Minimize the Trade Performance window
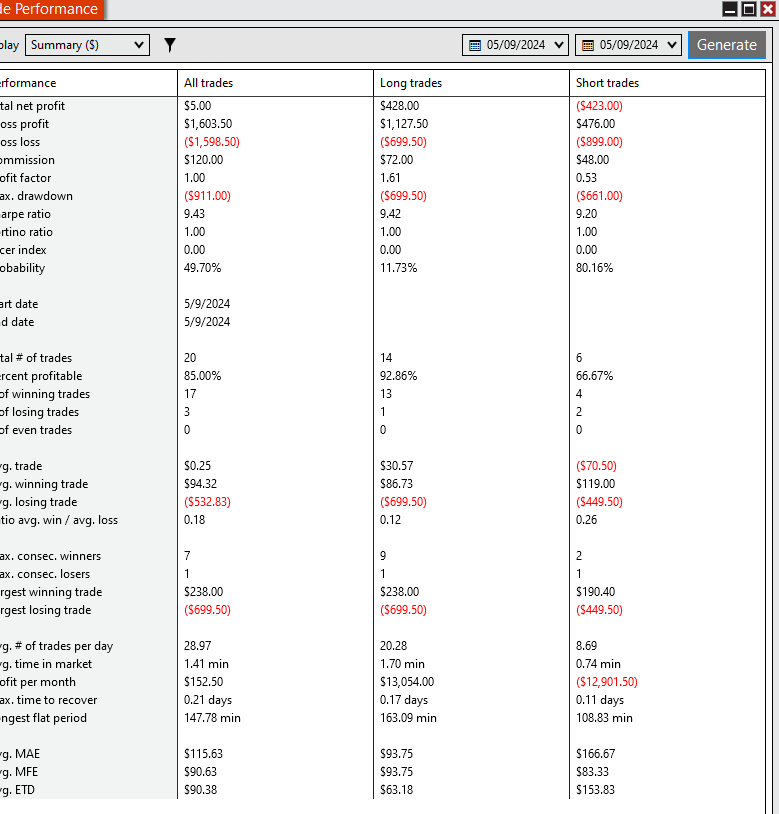Screen dimensions: 779x814 coord(730,9)
